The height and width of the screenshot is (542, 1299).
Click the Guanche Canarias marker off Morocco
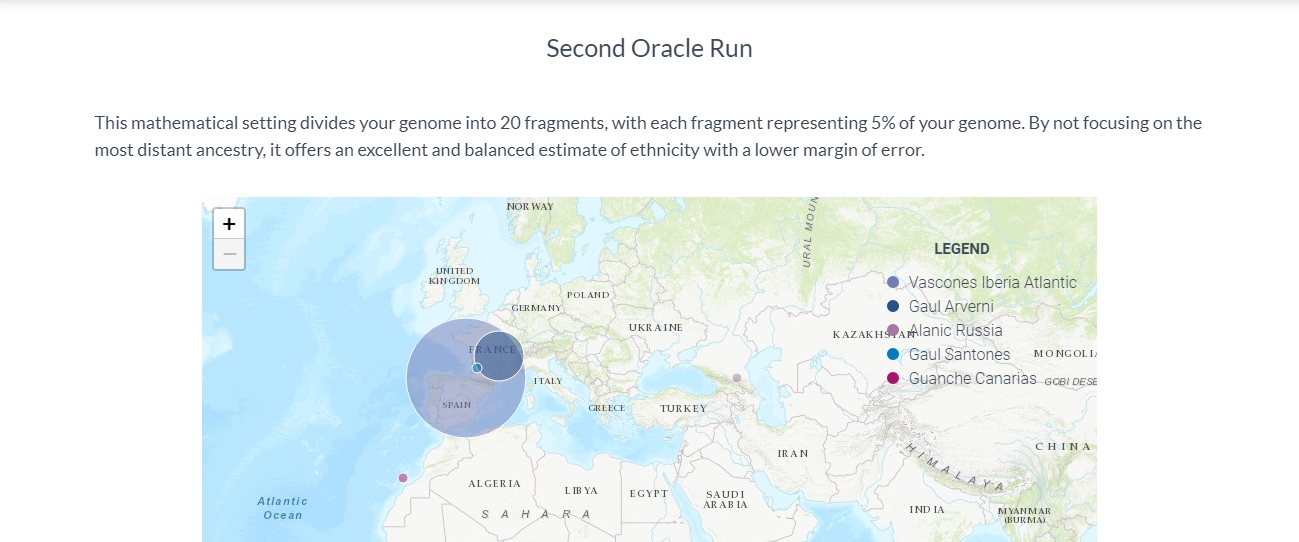click(403, 478)
